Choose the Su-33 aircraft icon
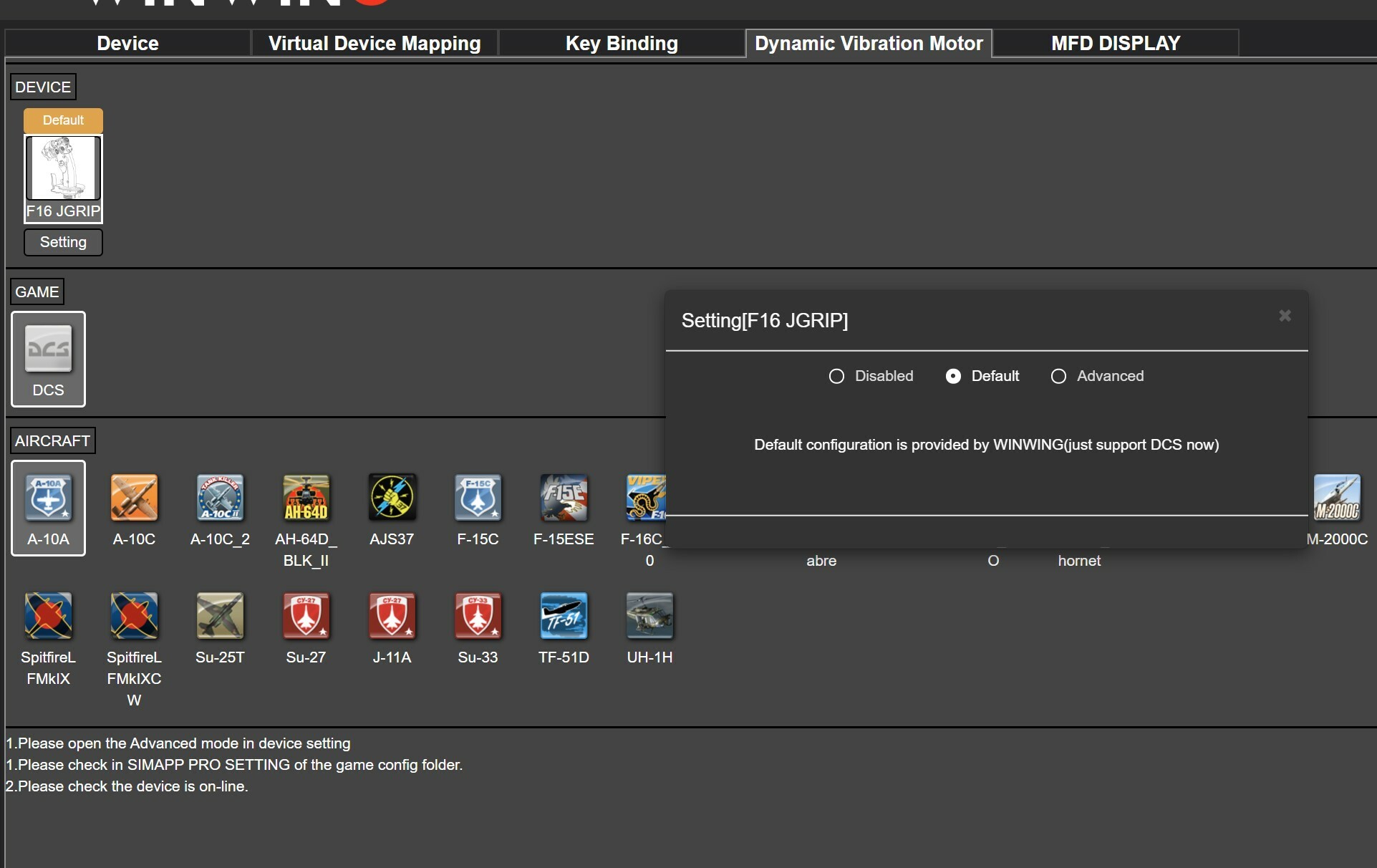The height and width of the screenshot is (868, 1377). pos(478,615)
